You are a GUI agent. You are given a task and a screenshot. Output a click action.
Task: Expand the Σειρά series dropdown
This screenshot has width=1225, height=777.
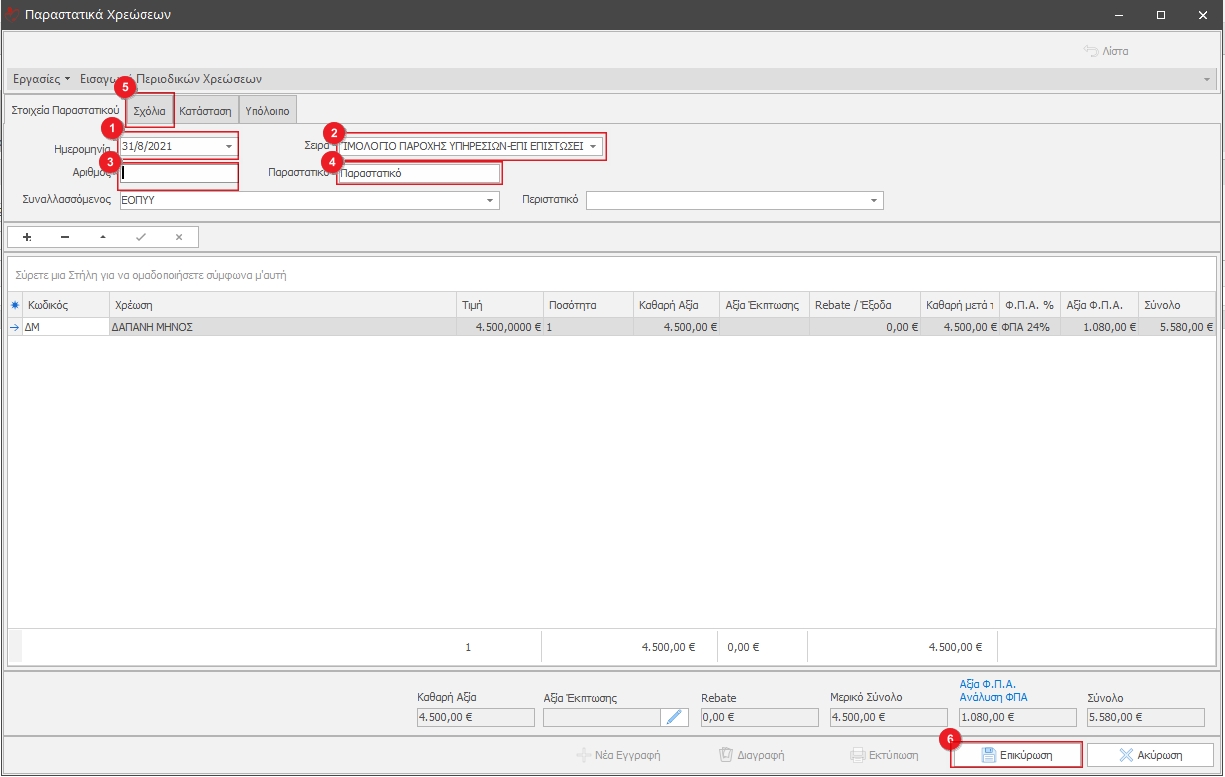click(593, 147)
